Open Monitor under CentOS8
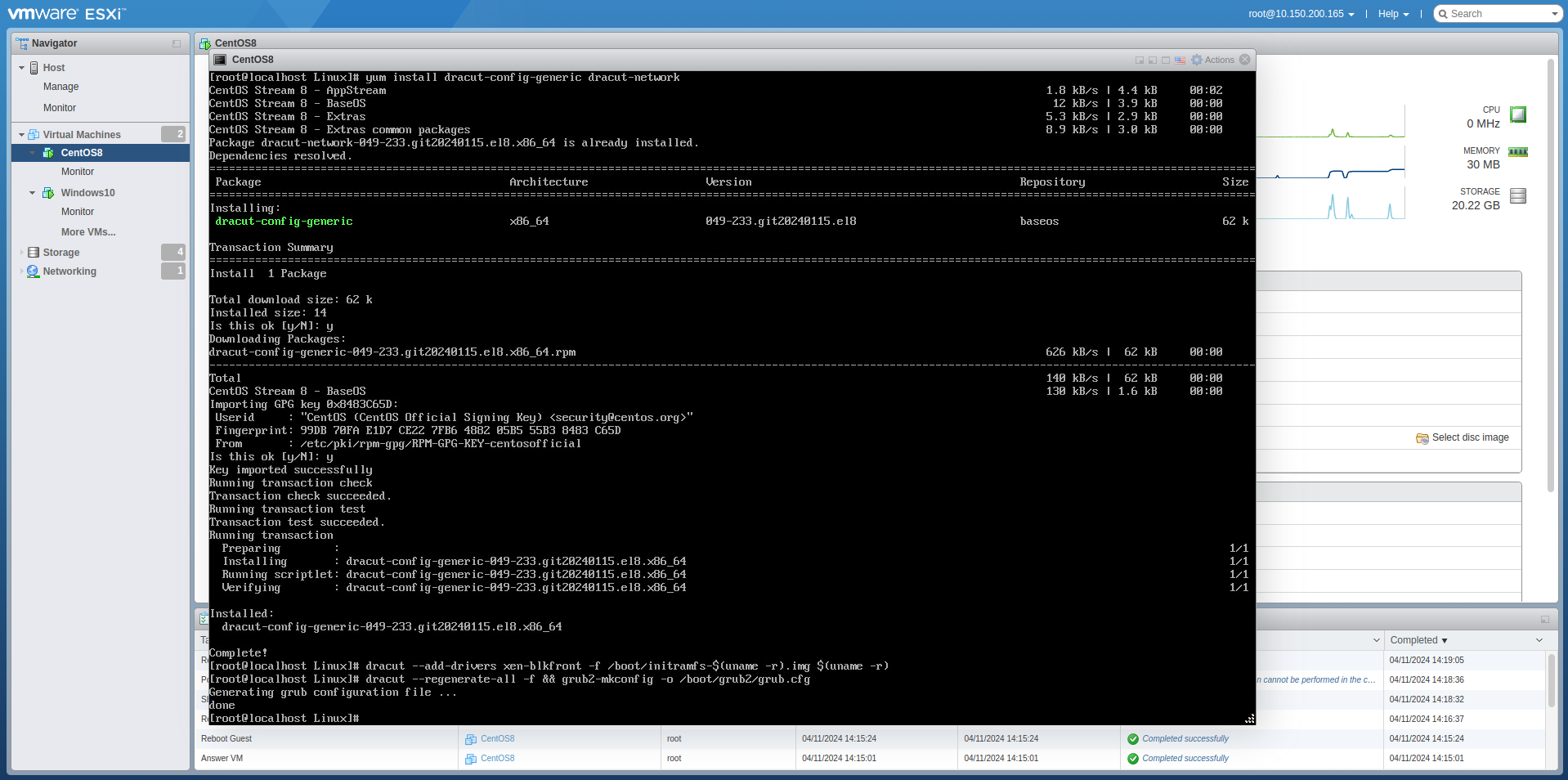 (x=78, y=172)
